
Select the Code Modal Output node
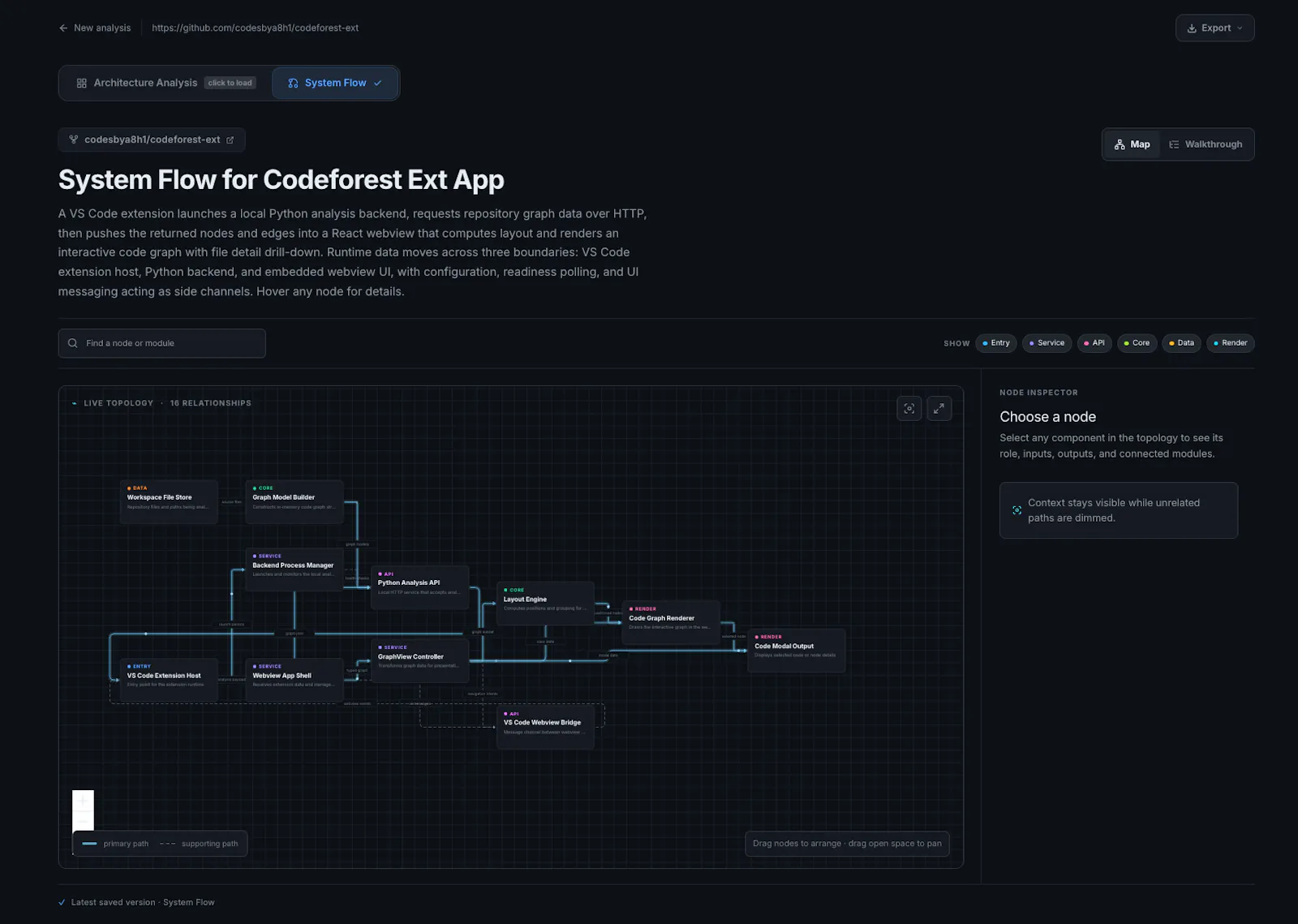(797, 651)
